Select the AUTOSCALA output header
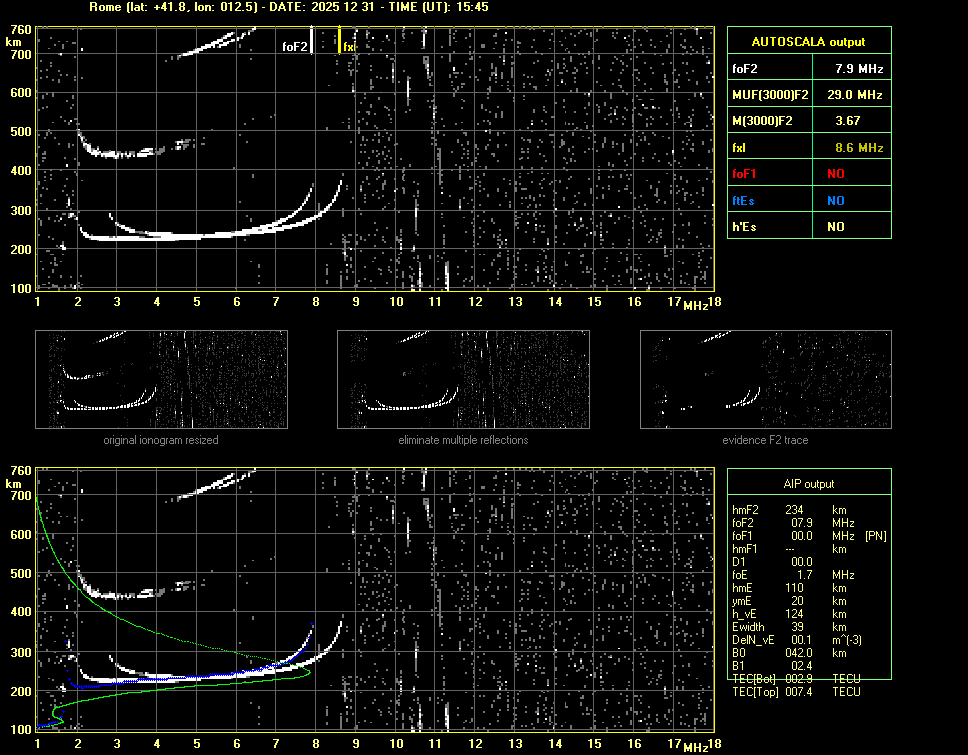 click(x=808, y=42)
